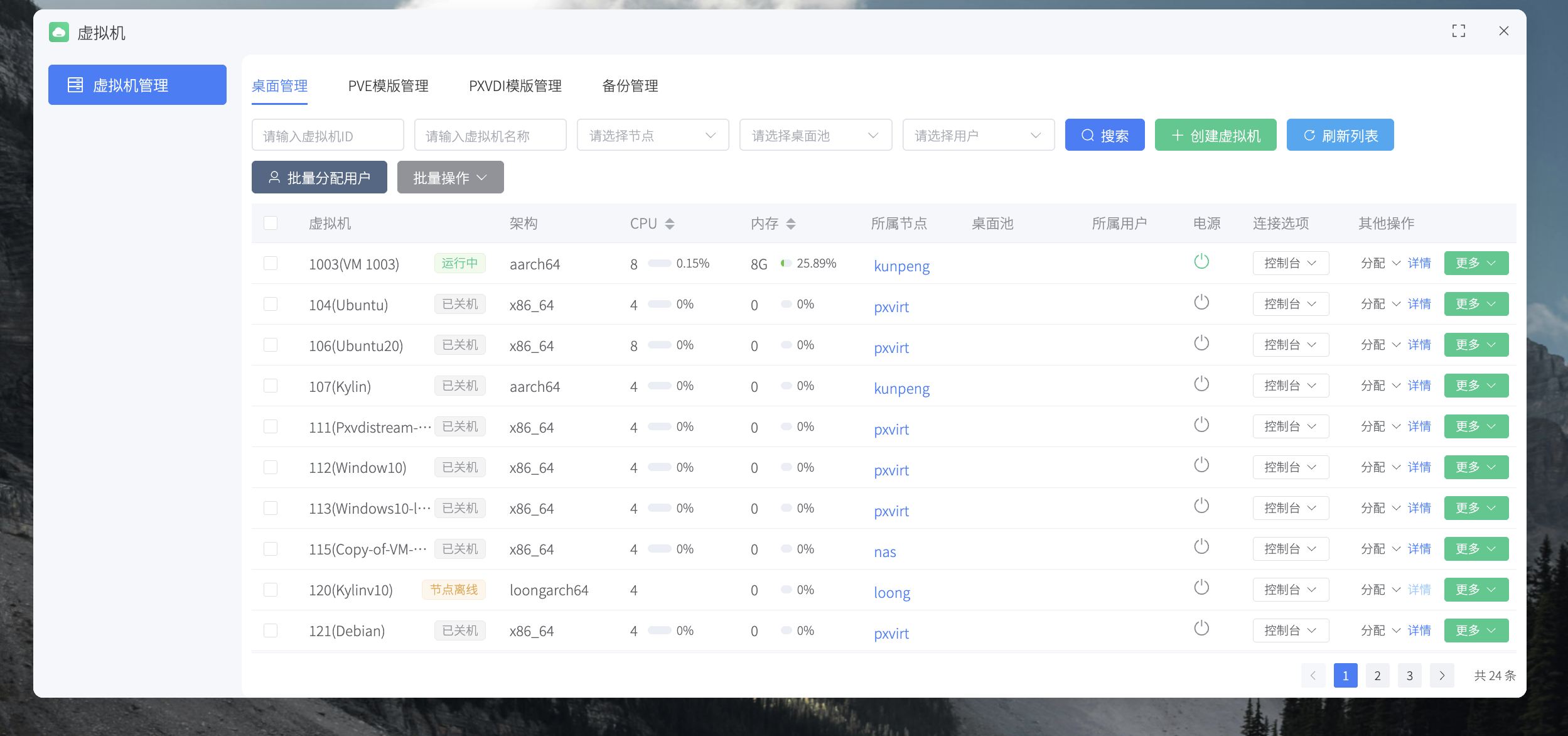Screen dimensions: 1568x736
Task: Switch to PXVDI模版管理 tab
Action: click(515, 86)
